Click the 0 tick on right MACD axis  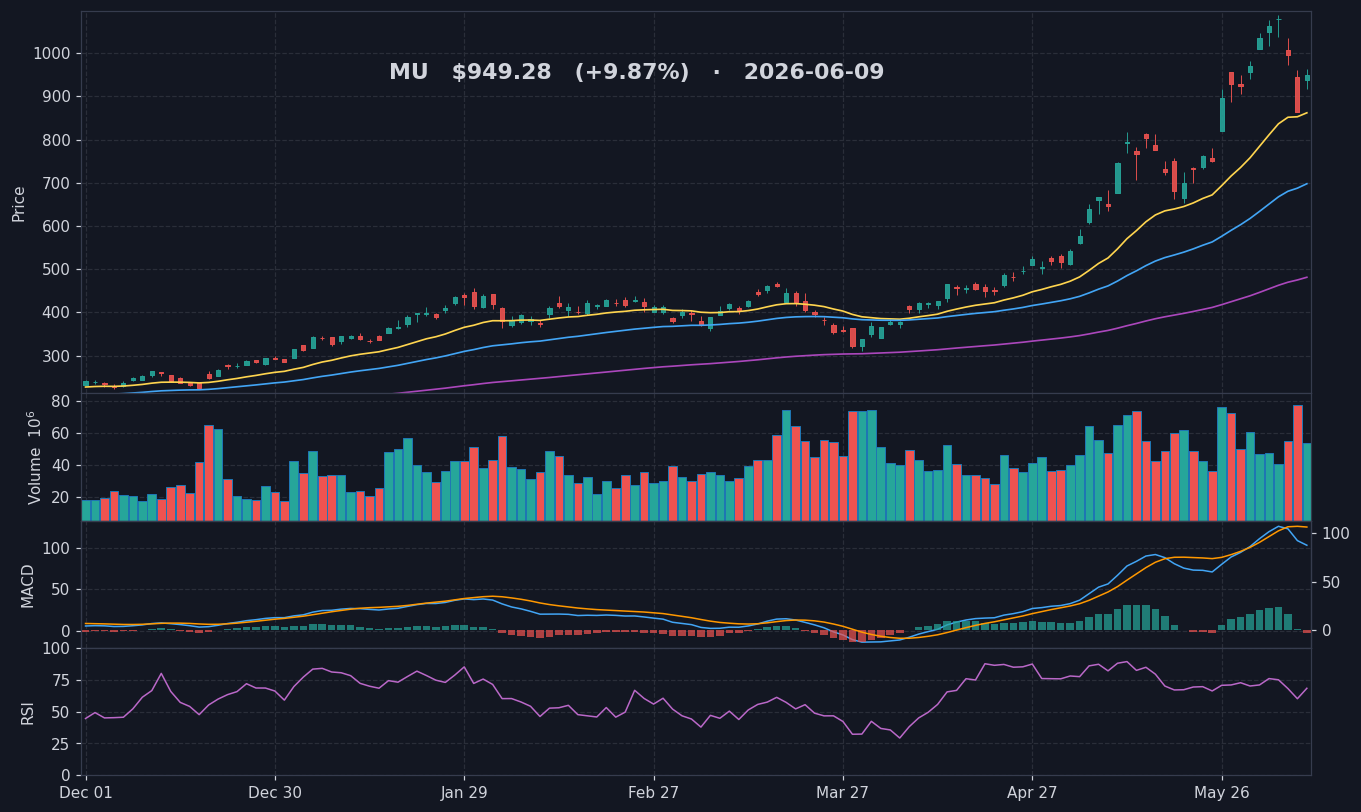[1327, 631]
